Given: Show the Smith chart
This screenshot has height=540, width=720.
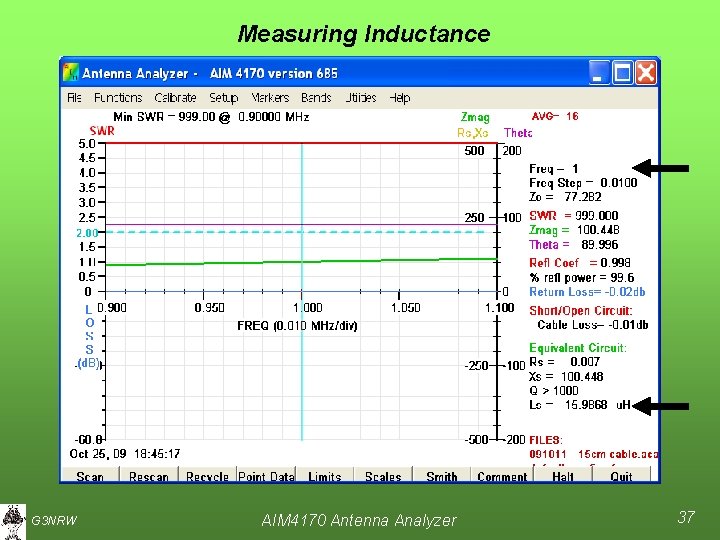Looking at the screenshot, I should pyautogui.click(x=441, y=475).
